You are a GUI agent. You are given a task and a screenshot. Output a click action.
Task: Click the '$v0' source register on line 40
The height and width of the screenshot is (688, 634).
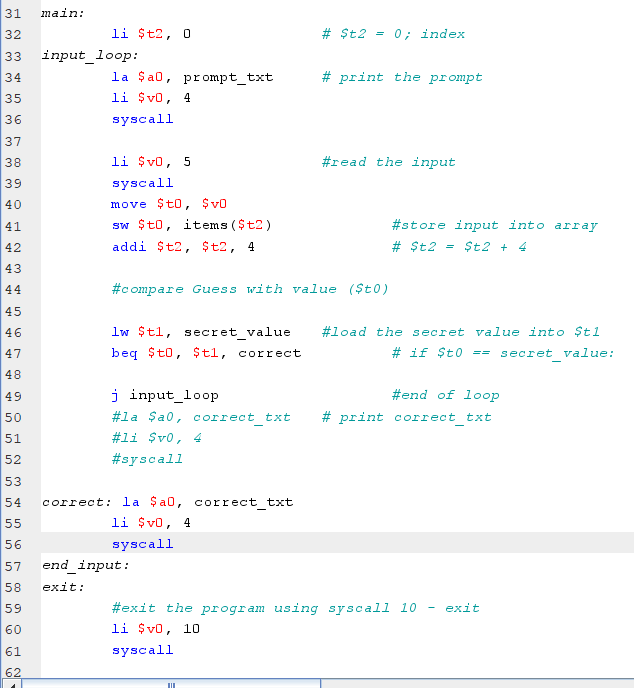click(x=214, y=204)
